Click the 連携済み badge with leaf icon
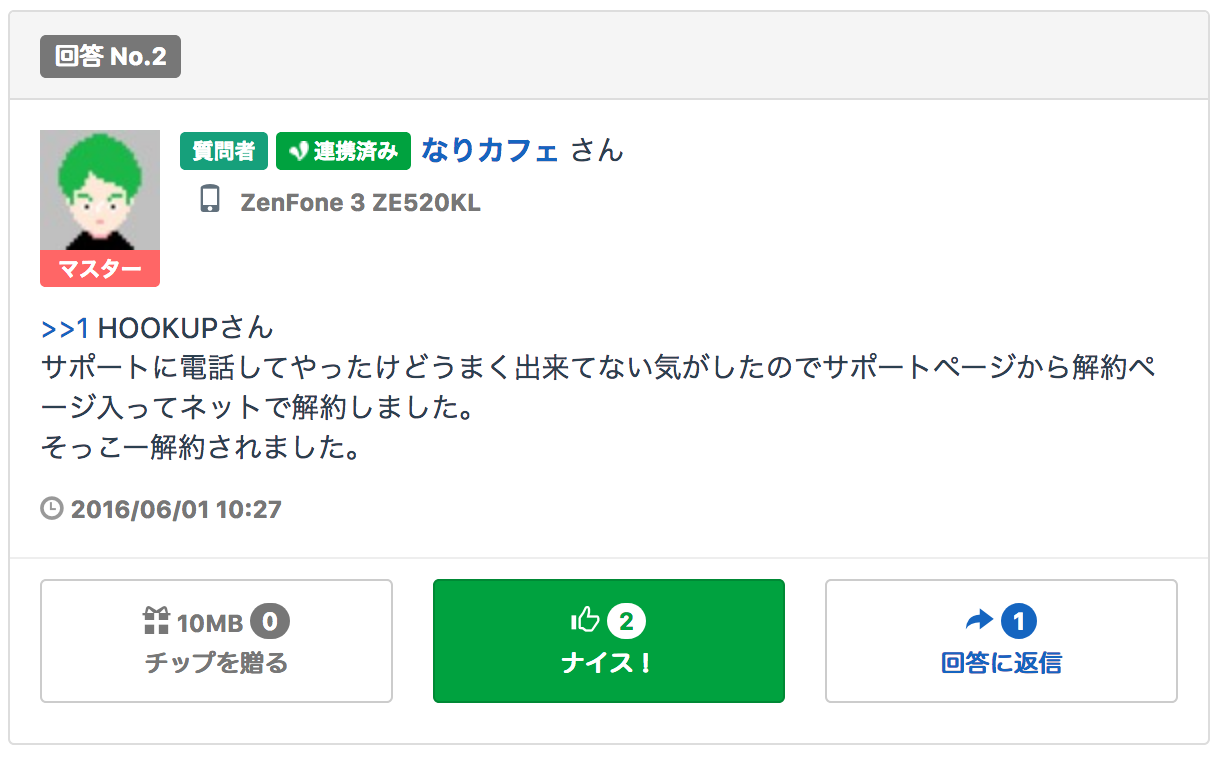 [343, 151]
